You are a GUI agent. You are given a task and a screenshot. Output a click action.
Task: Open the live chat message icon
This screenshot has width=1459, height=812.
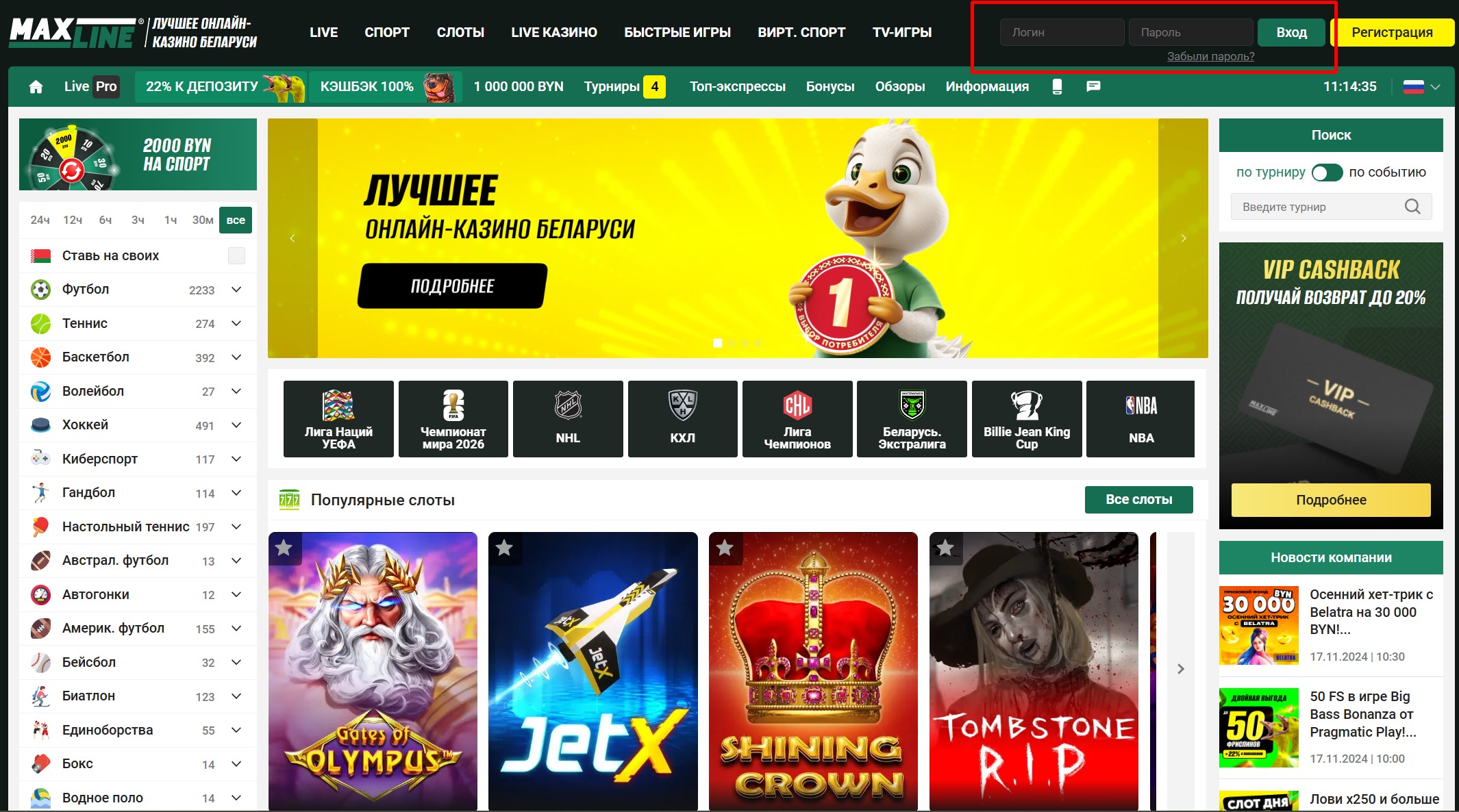click(x=1093, y=86)
